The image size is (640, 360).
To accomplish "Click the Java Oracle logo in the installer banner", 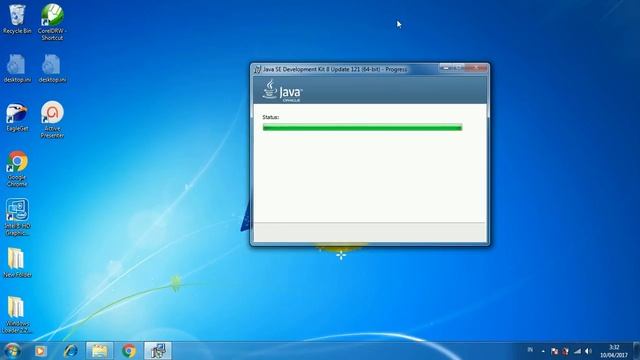I will pos(282,91).
